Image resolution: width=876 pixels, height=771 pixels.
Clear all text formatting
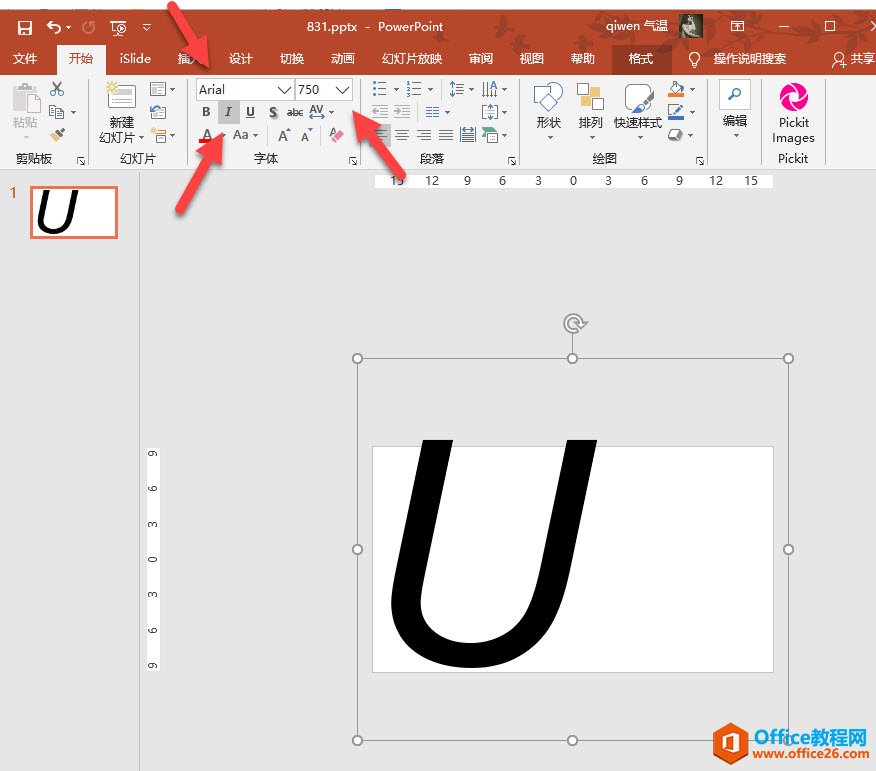[x=335, y=133]
